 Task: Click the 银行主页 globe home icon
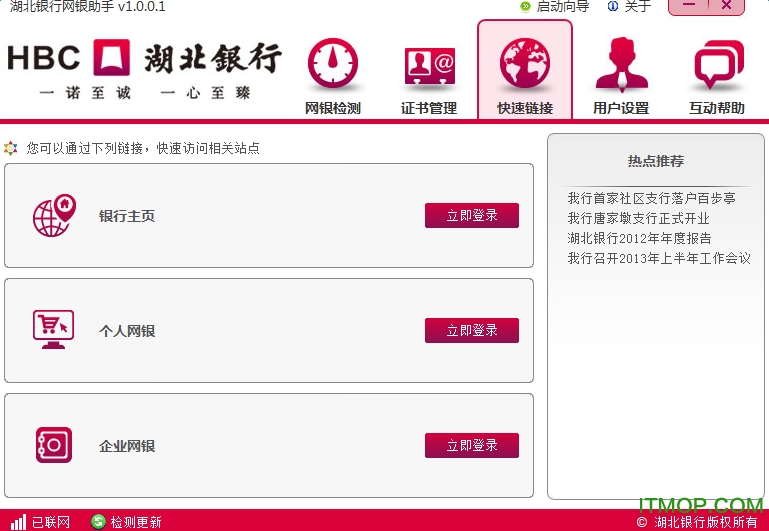pos(54,215)
